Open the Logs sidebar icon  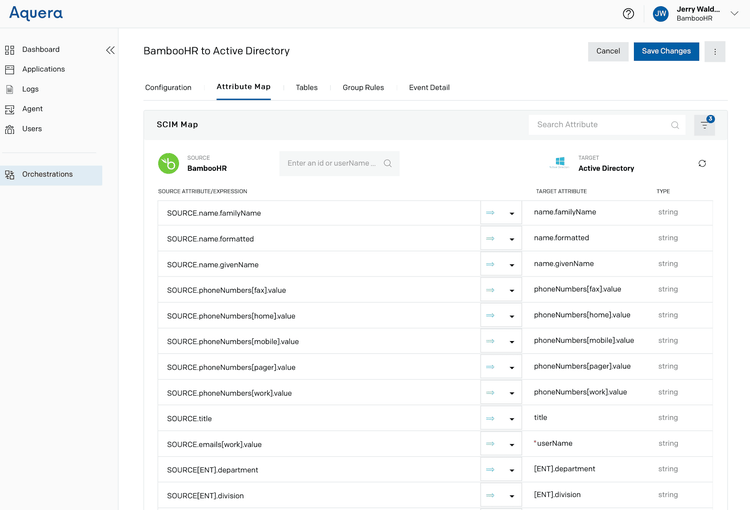pyautogui.click(x=10, y=89)
